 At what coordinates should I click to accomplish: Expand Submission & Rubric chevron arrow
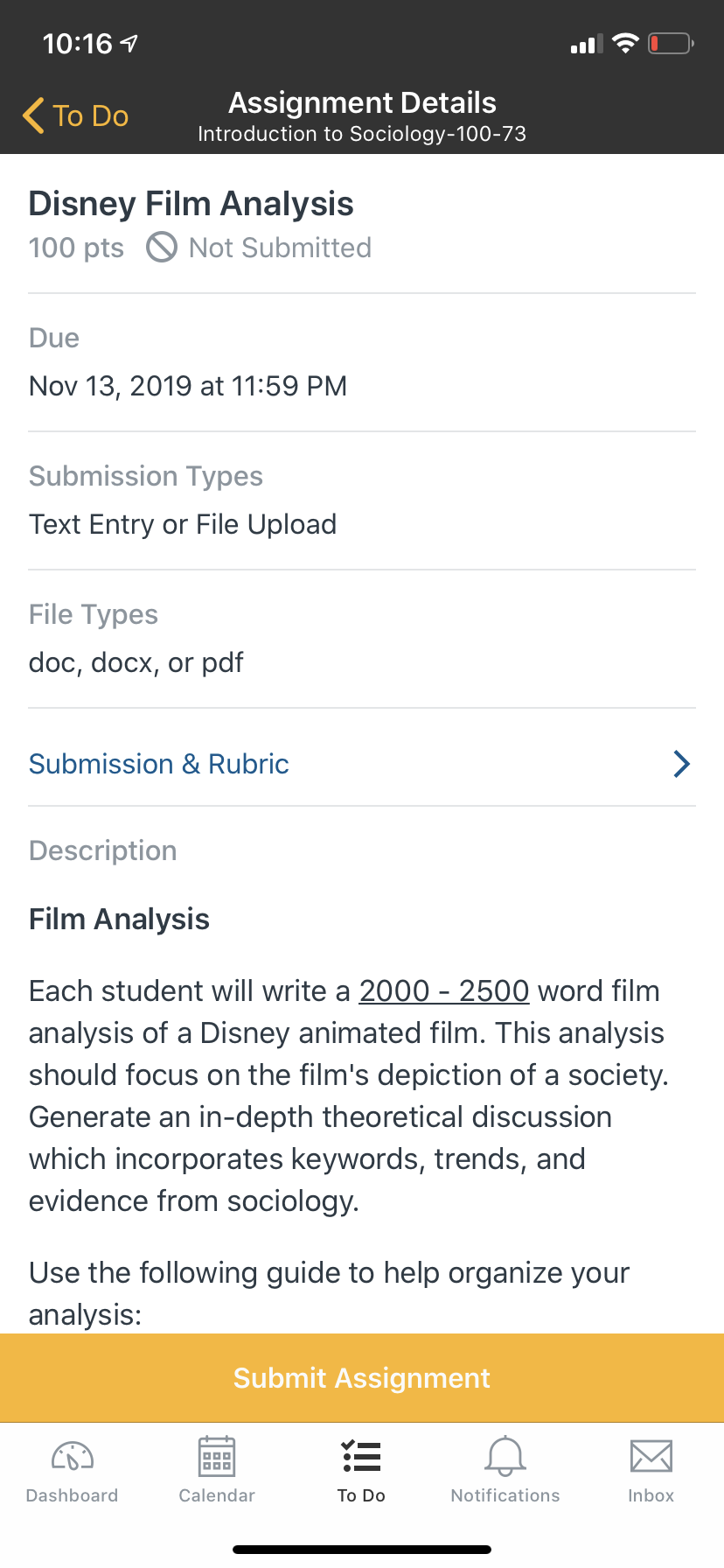[682, 764]
